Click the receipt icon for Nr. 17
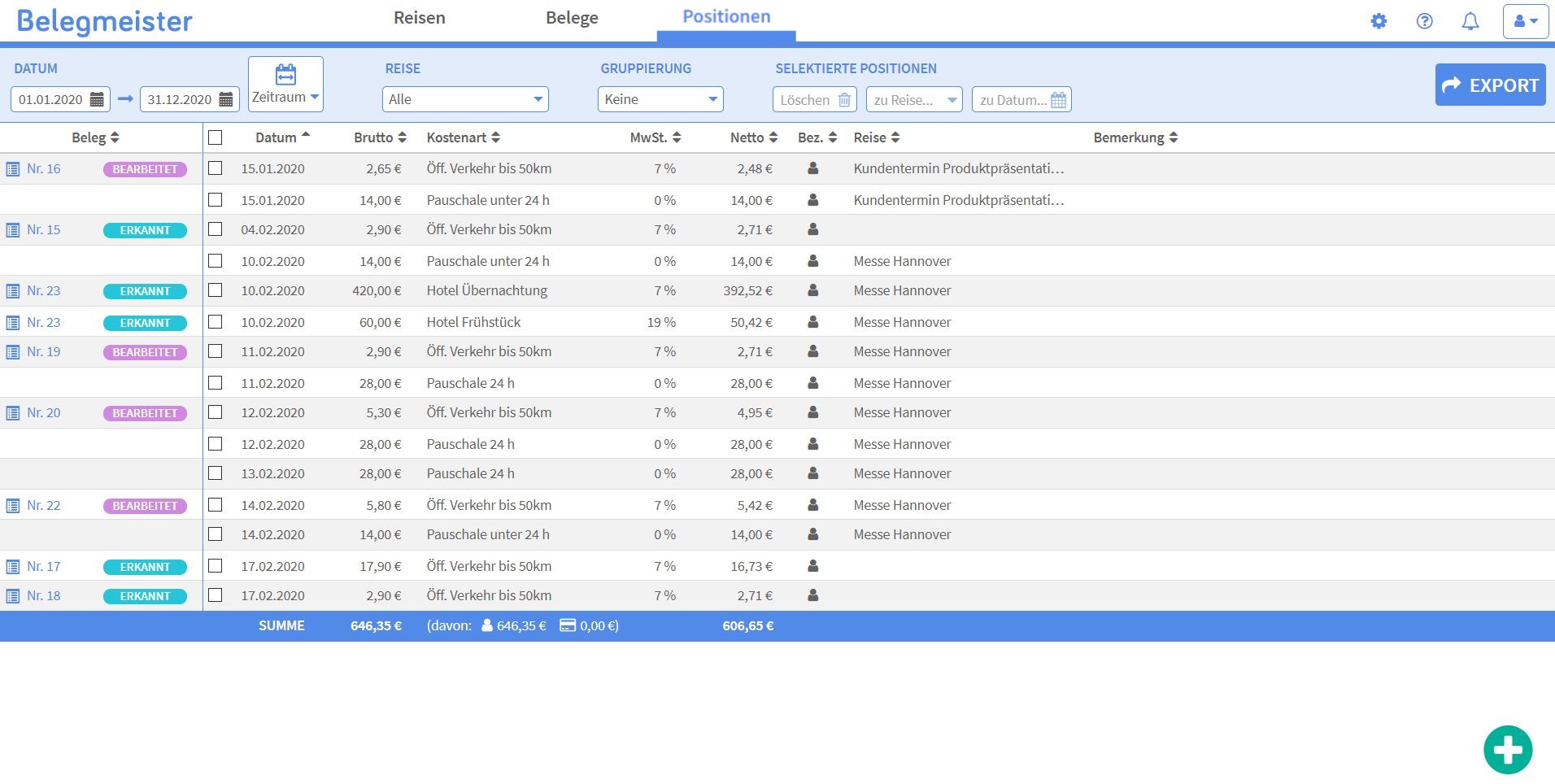The image size is (1555, 784). click(13, 567)
